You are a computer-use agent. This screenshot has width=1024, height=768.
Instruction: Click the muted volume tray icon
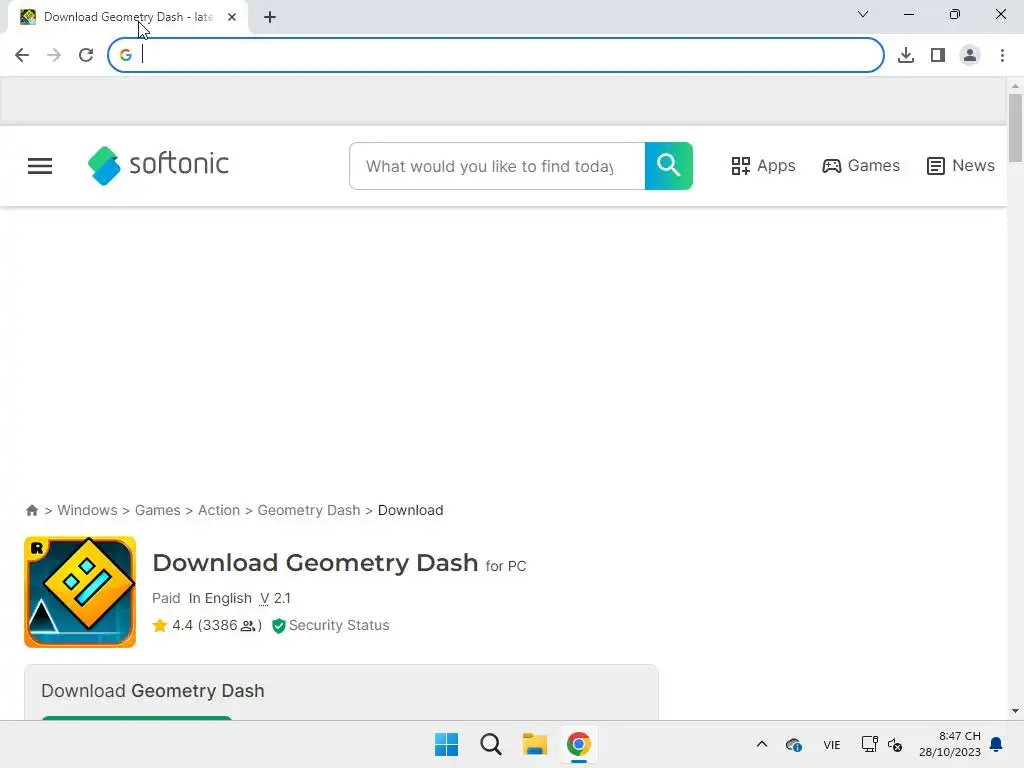tap(895, 744)
